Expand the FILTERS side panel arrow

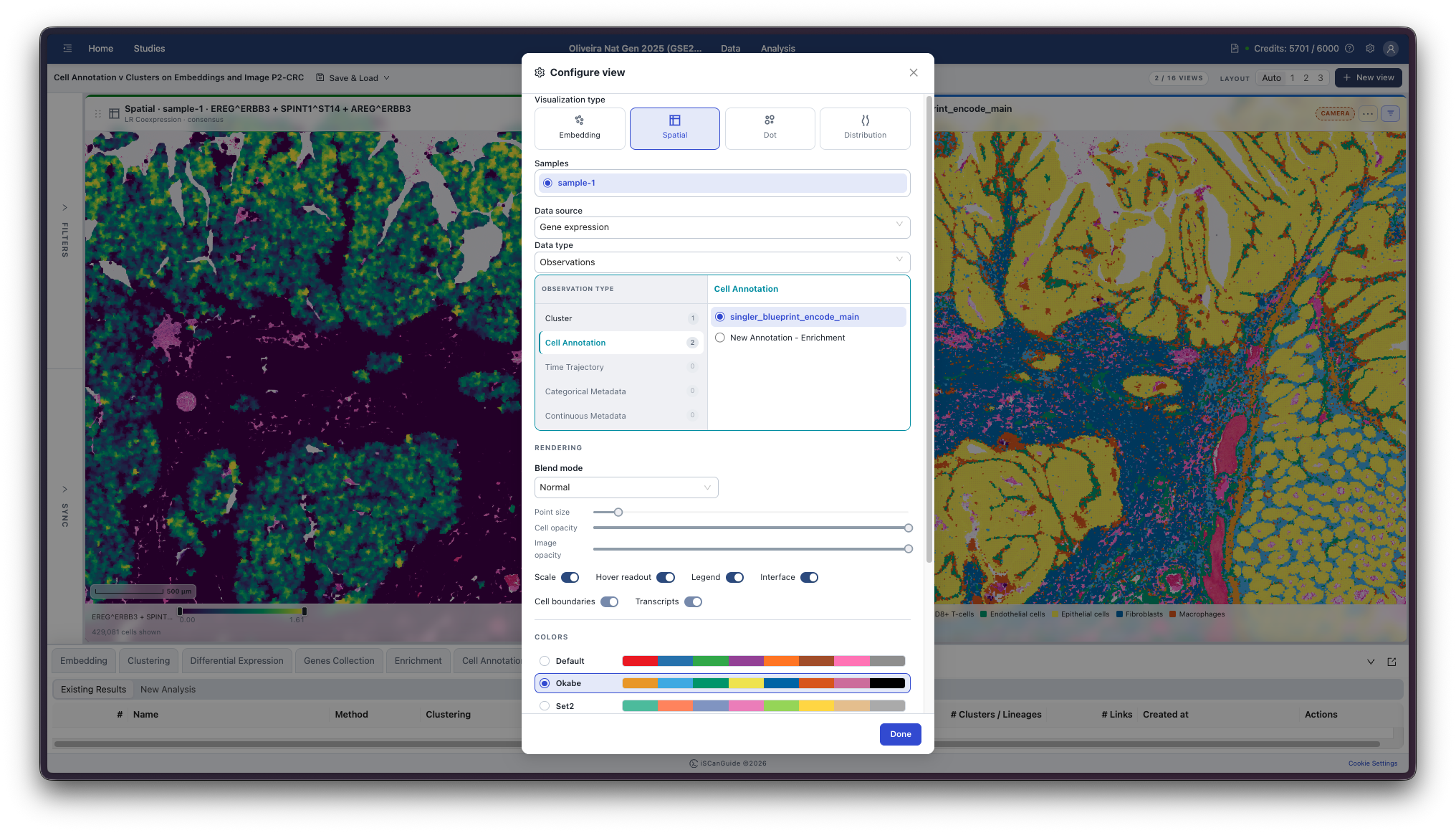(x=64, y=207)
